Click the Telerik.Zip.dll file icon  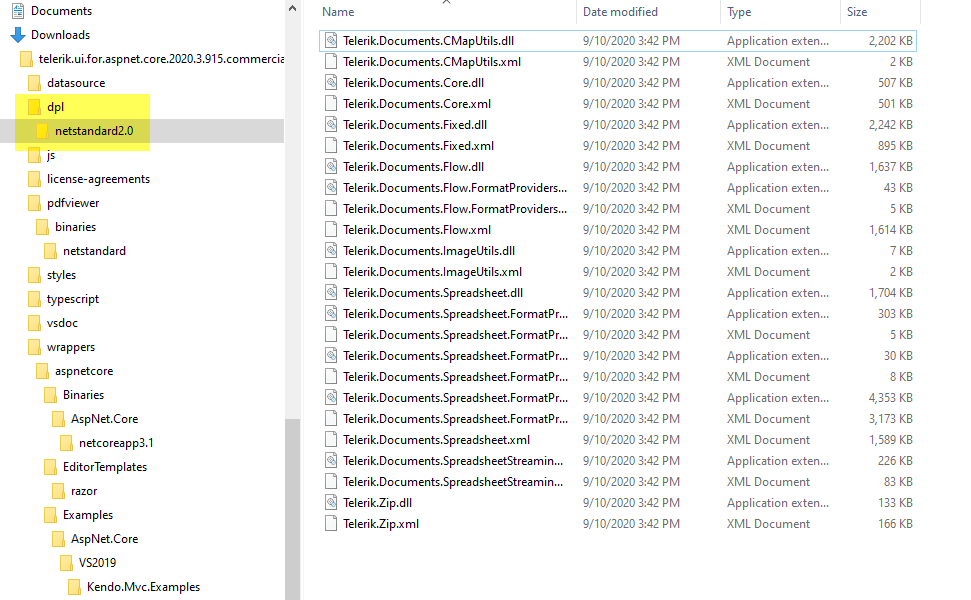(x=331, y=503)
